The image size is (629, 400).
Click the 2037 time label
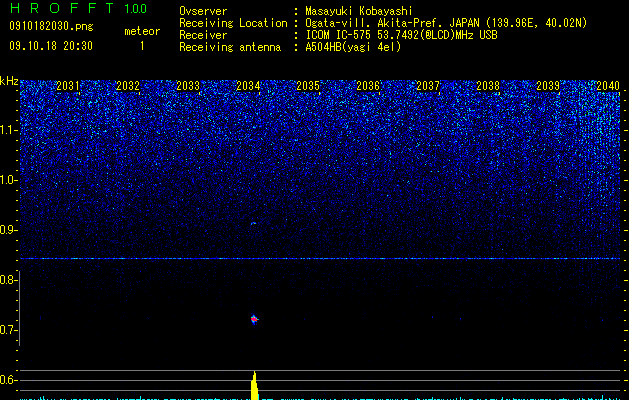(x=428, y=86)
